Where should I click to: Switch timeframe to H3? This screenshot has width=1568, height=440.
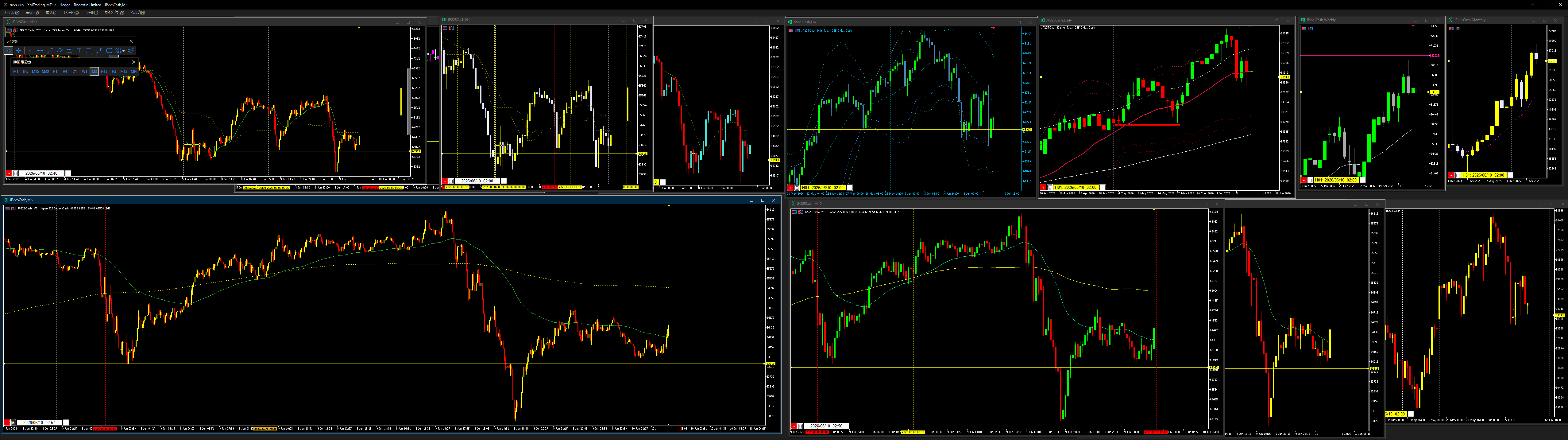(114, 71)
